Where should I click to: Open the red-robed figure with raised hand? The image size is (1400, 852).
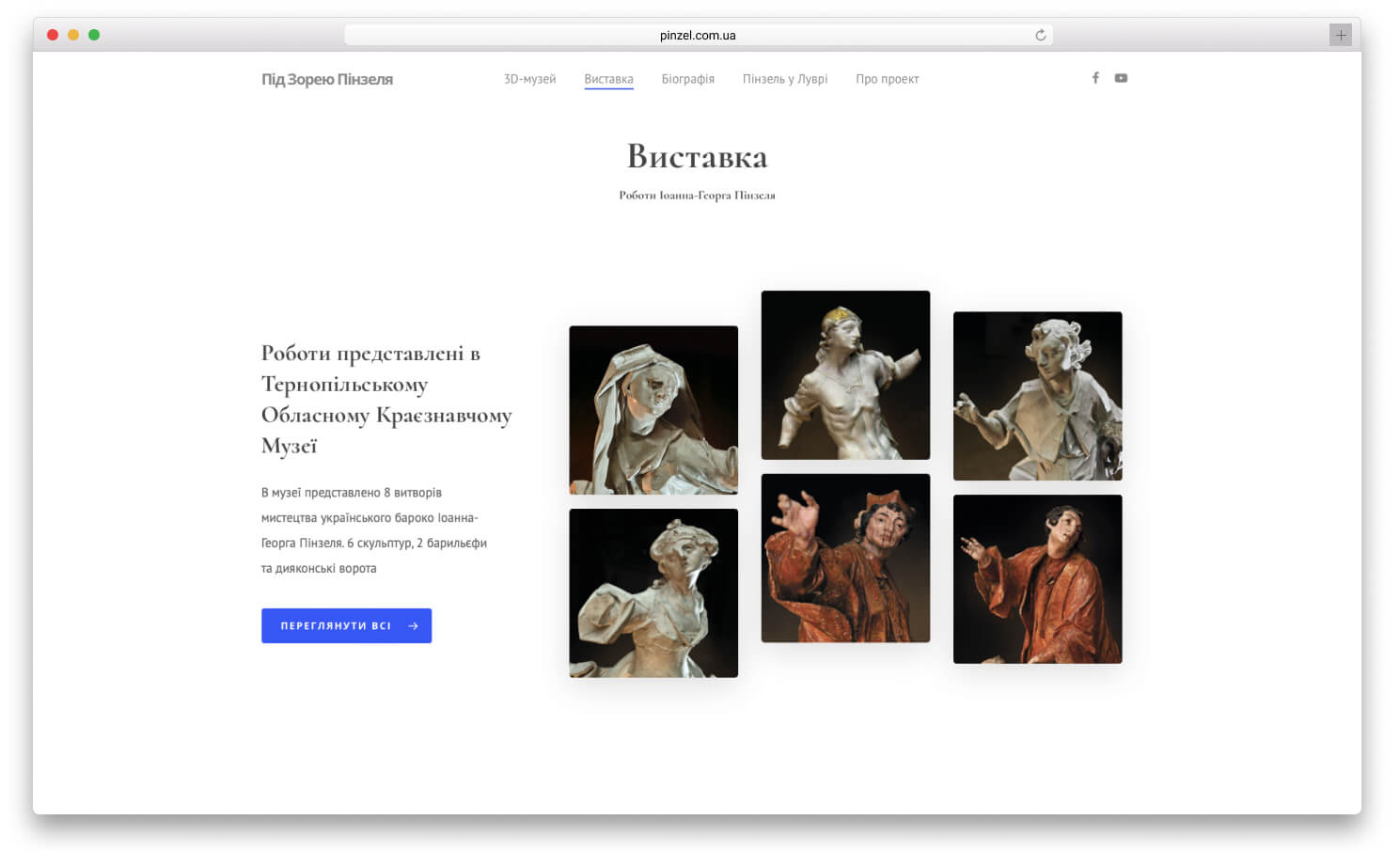845,559
